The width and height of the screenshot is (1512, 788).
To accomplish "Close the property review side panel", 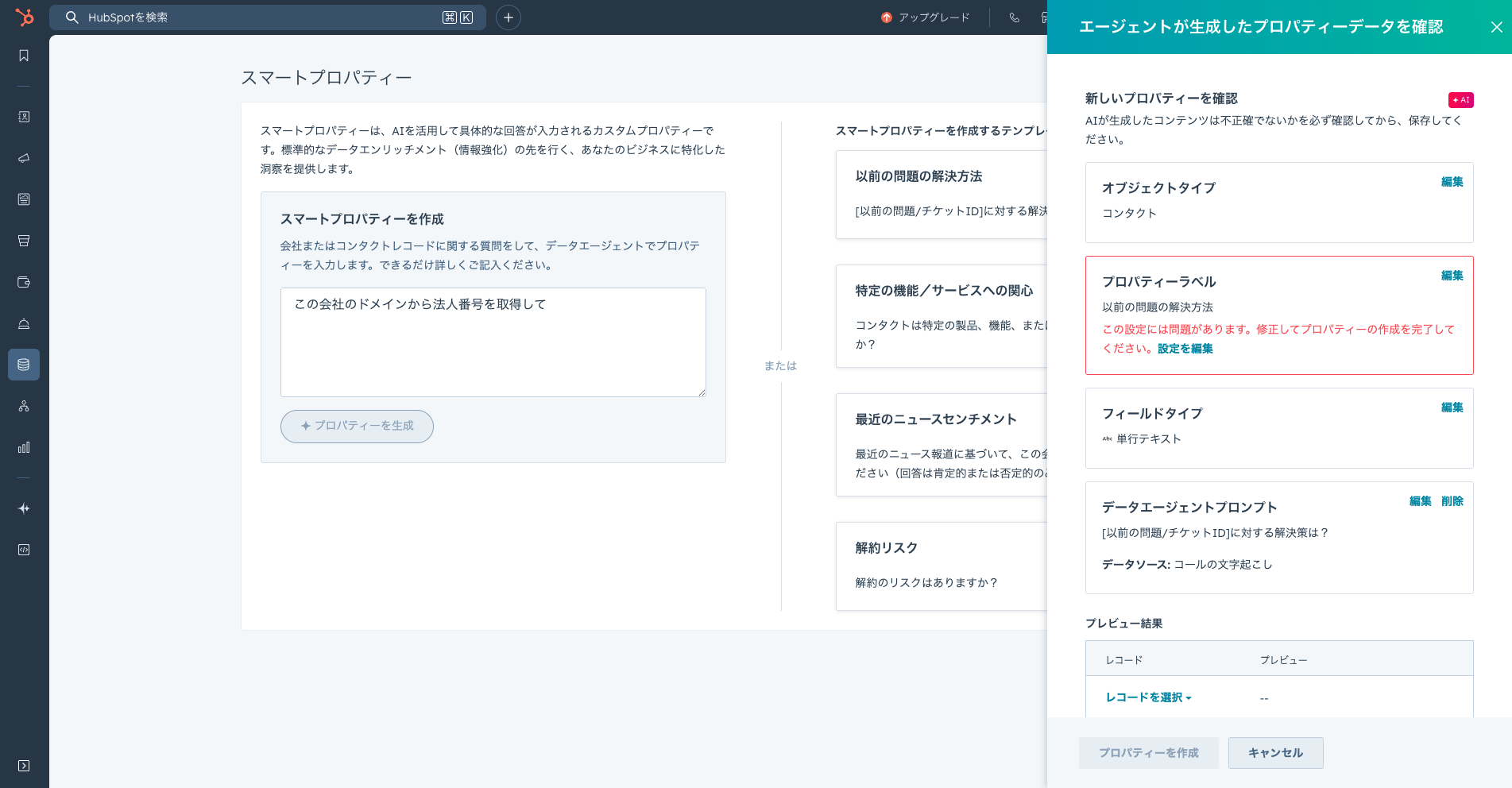I will click(1496, 27).
